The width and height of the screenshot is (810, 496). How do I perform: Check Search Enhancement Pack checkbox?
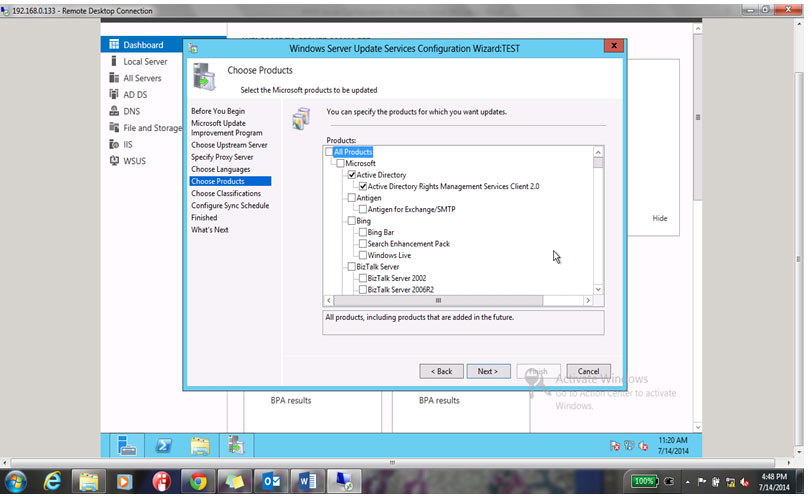(x=363, y=243)
